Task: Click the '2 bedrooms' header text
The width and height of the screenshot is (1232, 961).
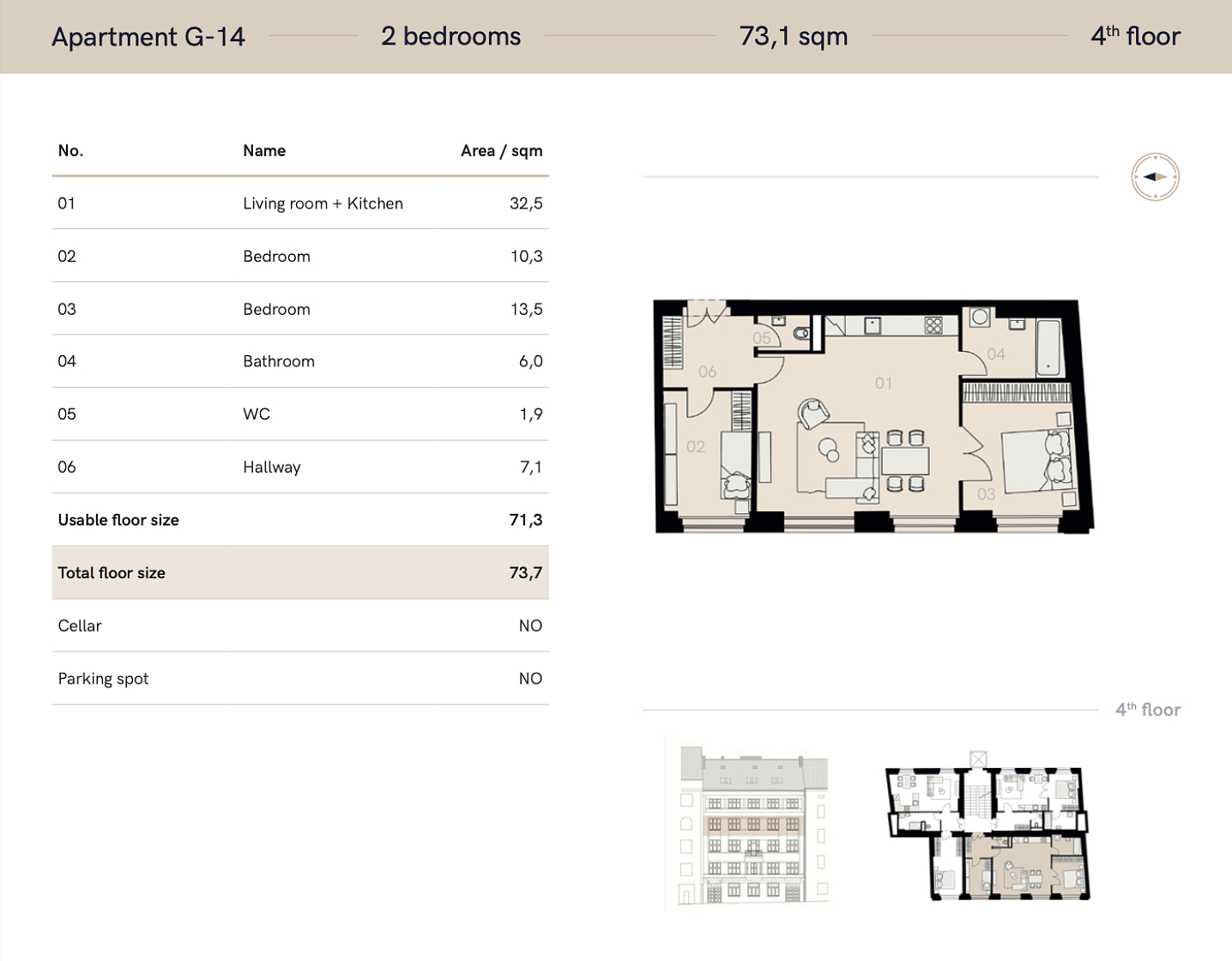Action: (x=451, y=36)
